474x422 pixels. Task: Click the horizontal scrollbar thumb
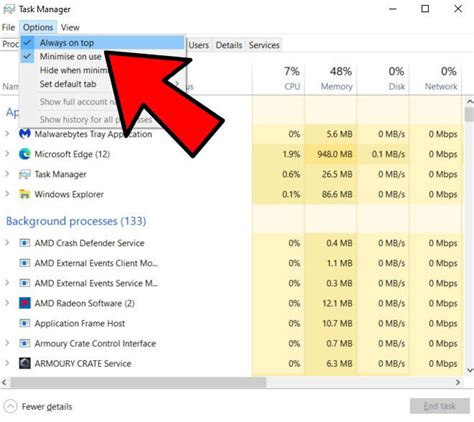[x=138, y=382]
